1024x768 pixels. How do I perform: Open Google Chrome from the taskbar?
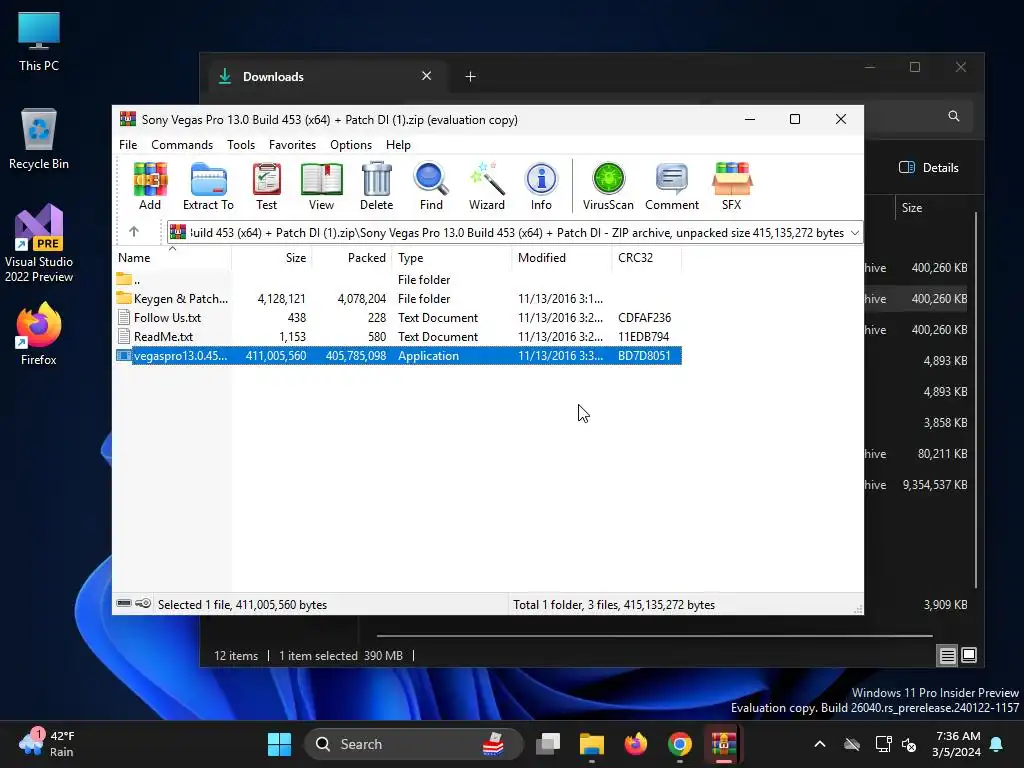(x=680, y=744)
